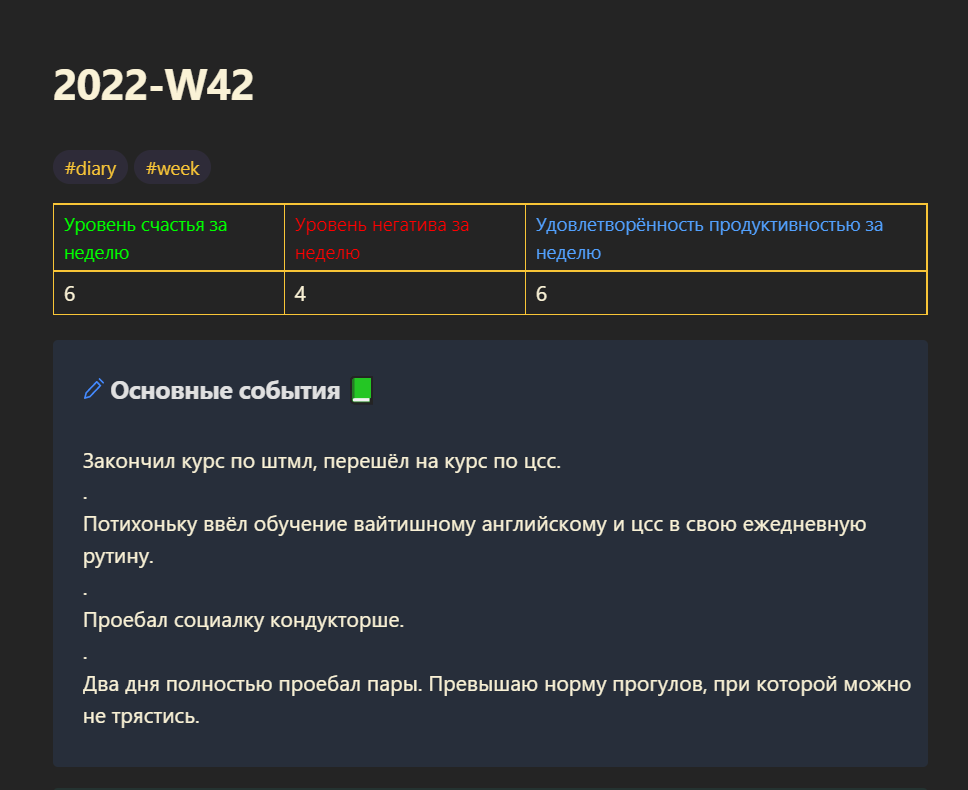The image size is (968, 790).
Task: Click the pencil icon beside Основные события
Action: [x=93, y=389]
